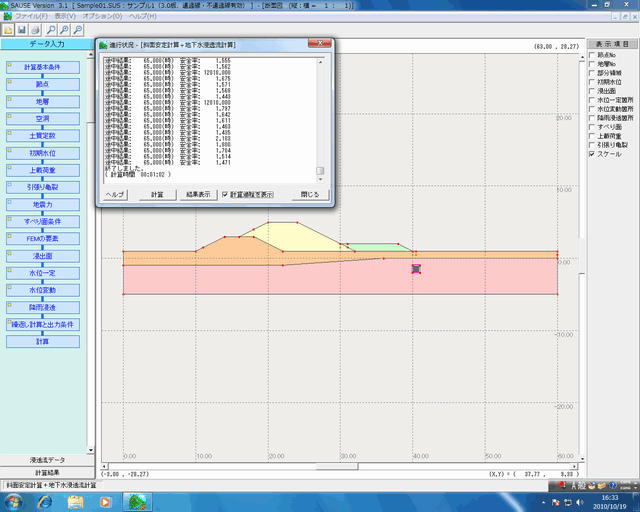Image resolution: width=640 pixels, height=512 pixels.
Task: Launch Internet Explorer from taskbar
Action: click(x=45, y=501)
